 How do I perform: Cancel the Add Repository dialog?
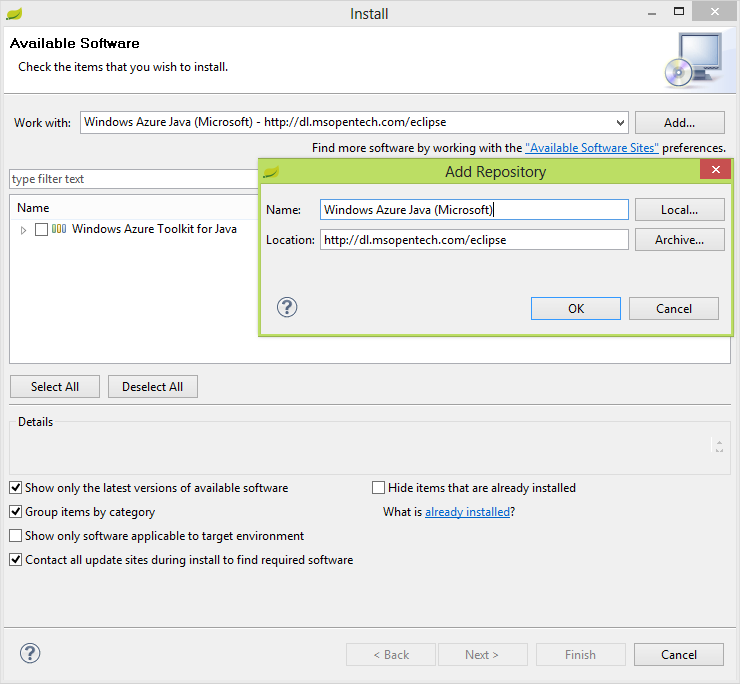(673, 309)
